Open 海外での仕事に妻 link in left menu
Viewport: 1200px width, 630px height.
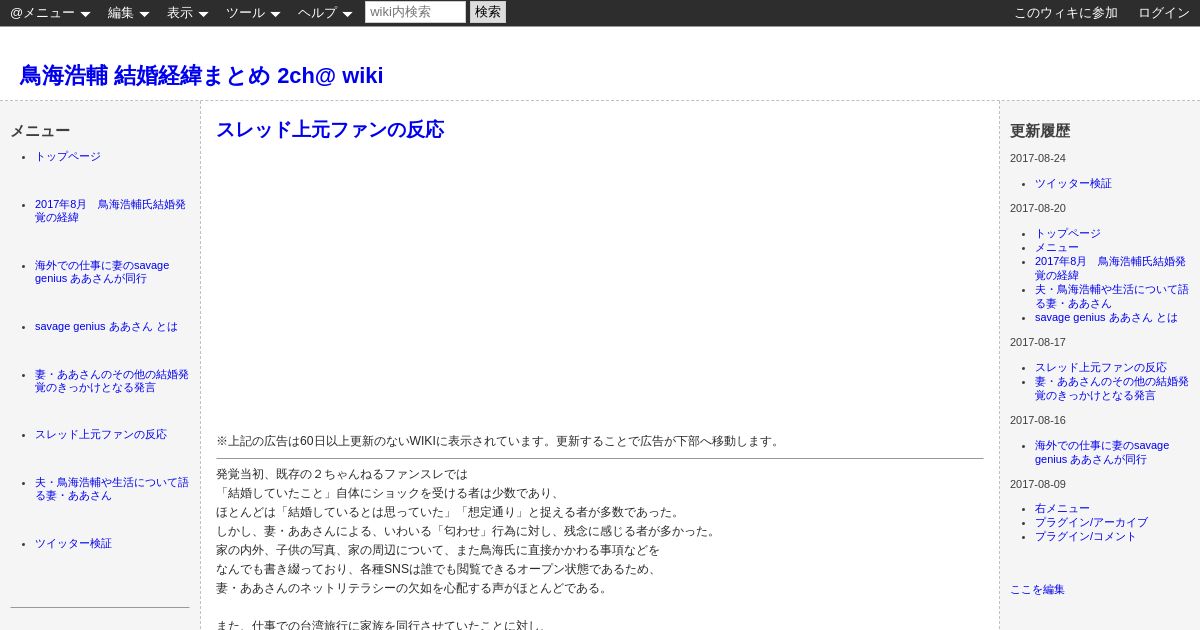pyautogui.click(x=102, y=272)
